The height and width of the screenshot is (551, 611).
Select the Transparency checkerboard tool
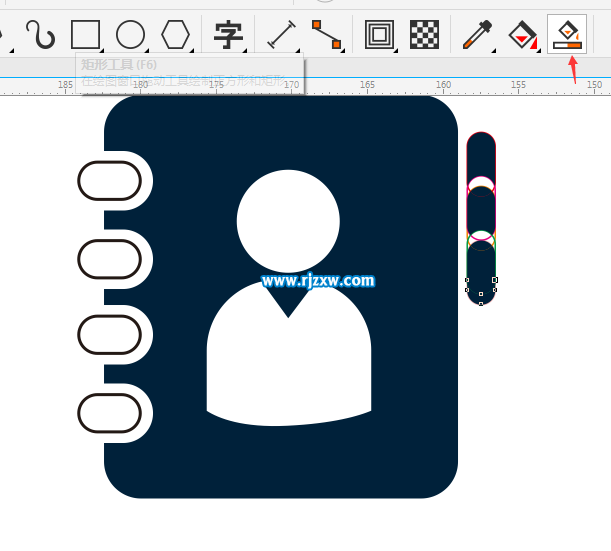pos(425,35)
